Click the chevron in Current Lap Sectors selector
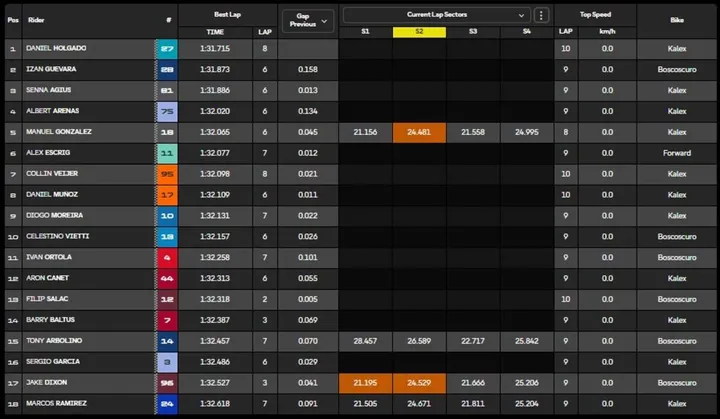 click(x=521, y=15)
